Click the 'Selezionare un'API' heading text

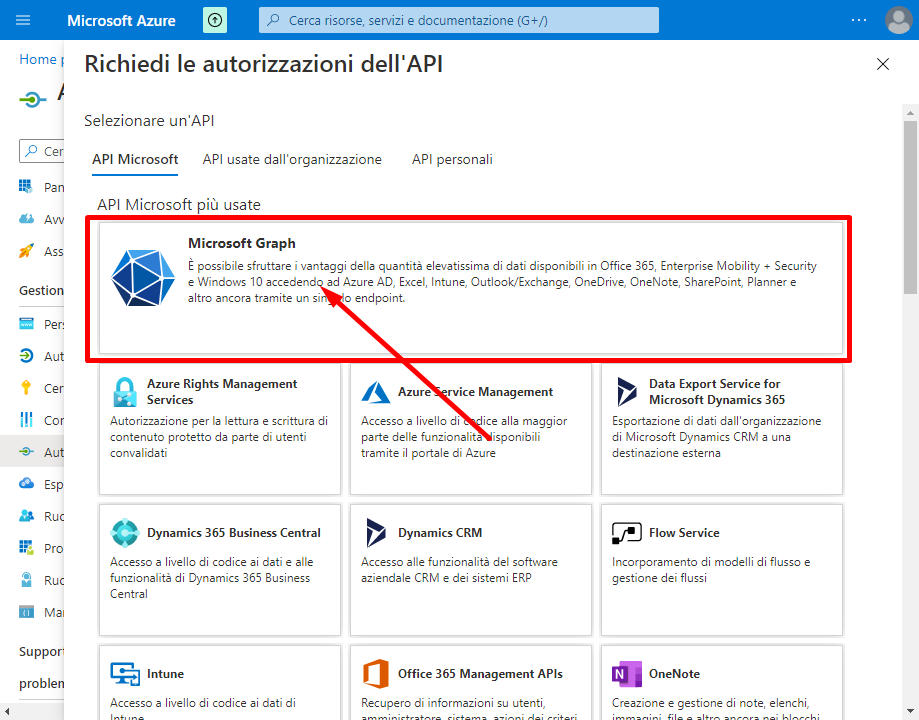point(149,120)
